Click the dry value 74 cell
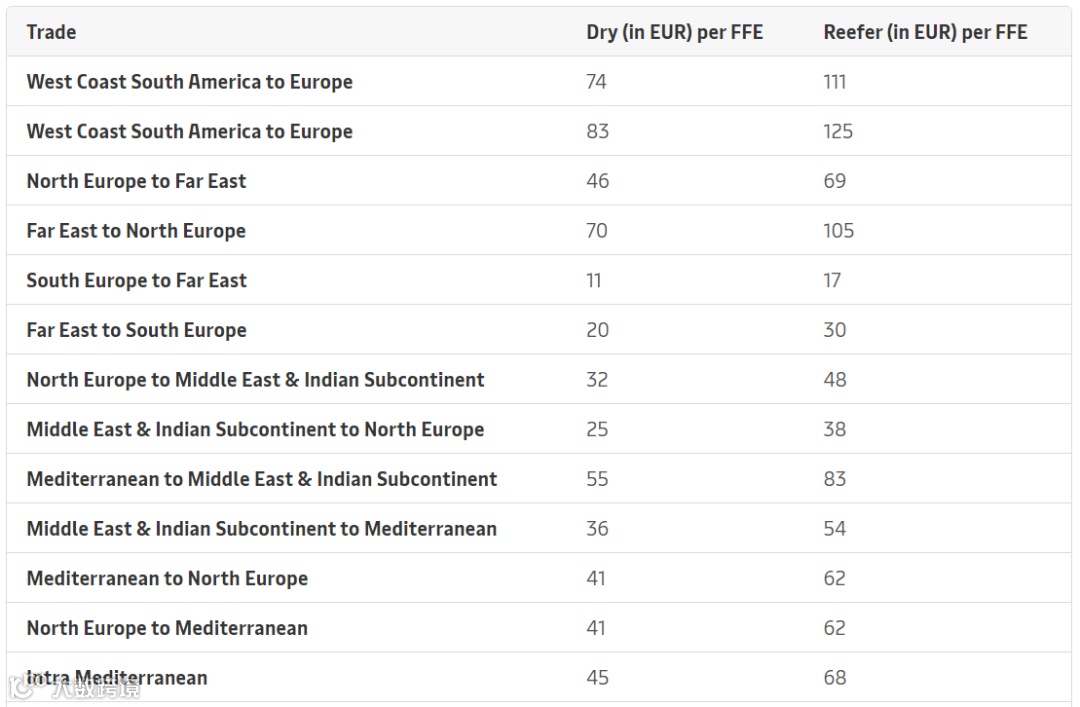1080x707 pixels. pos(596,82)
